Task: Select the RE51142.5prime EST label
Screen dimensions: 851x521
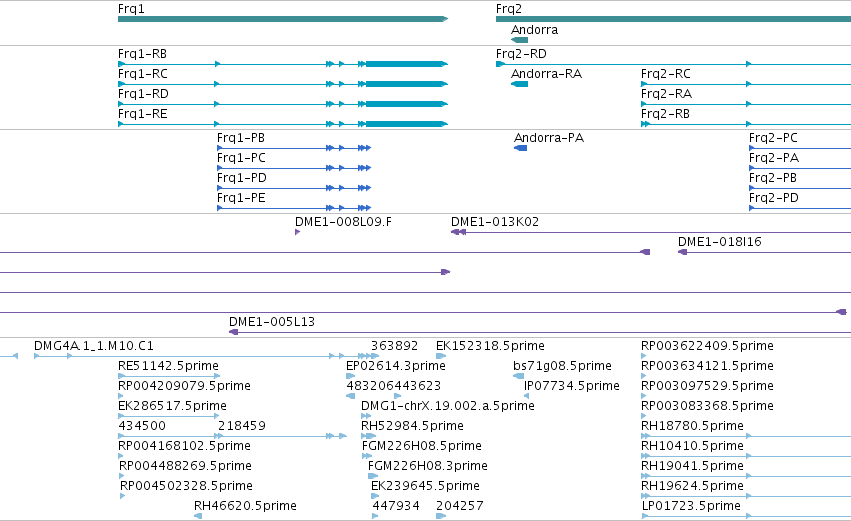Action: pyautogui.click(x=168, y=366)
